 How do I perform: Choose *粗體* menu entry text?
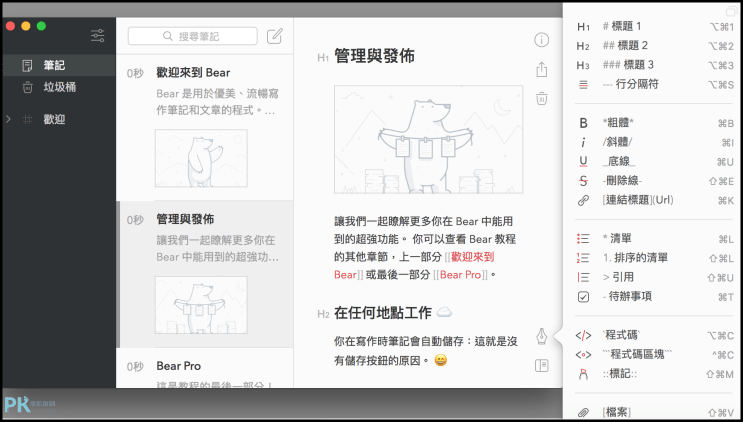(618, 123)
